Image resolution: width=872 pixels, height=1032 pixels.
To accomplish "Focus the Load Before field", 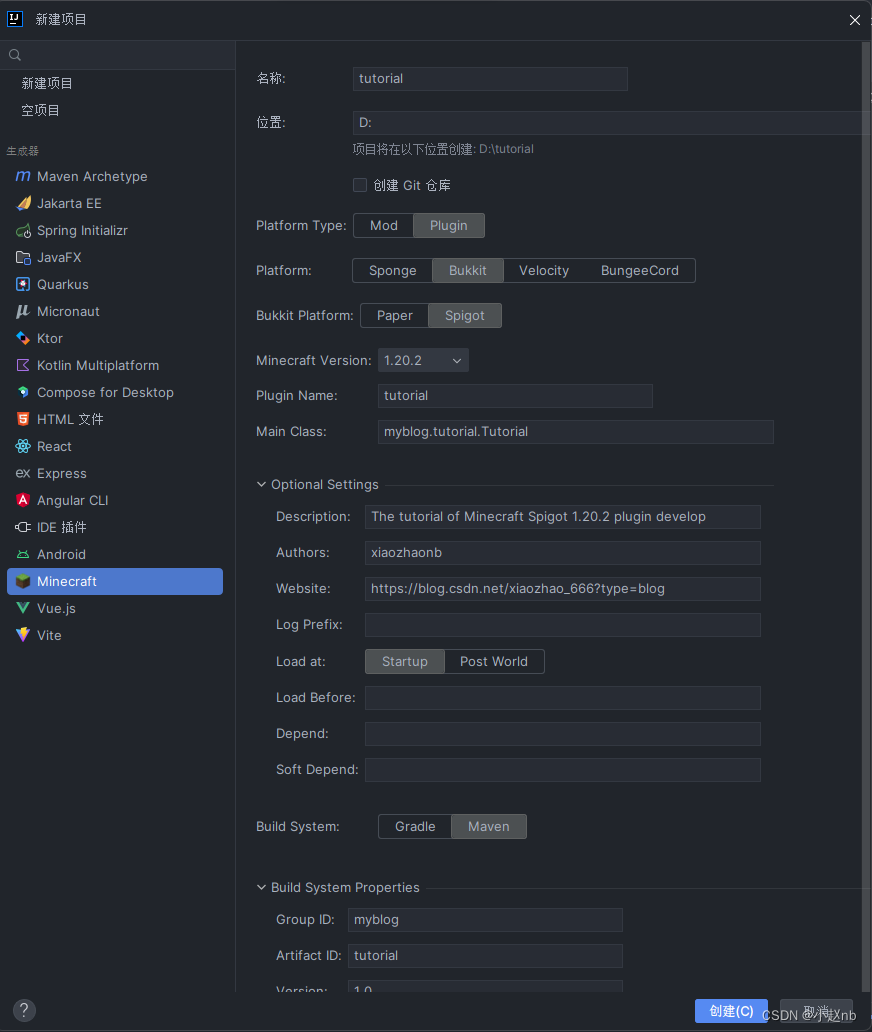I will 563,698.
